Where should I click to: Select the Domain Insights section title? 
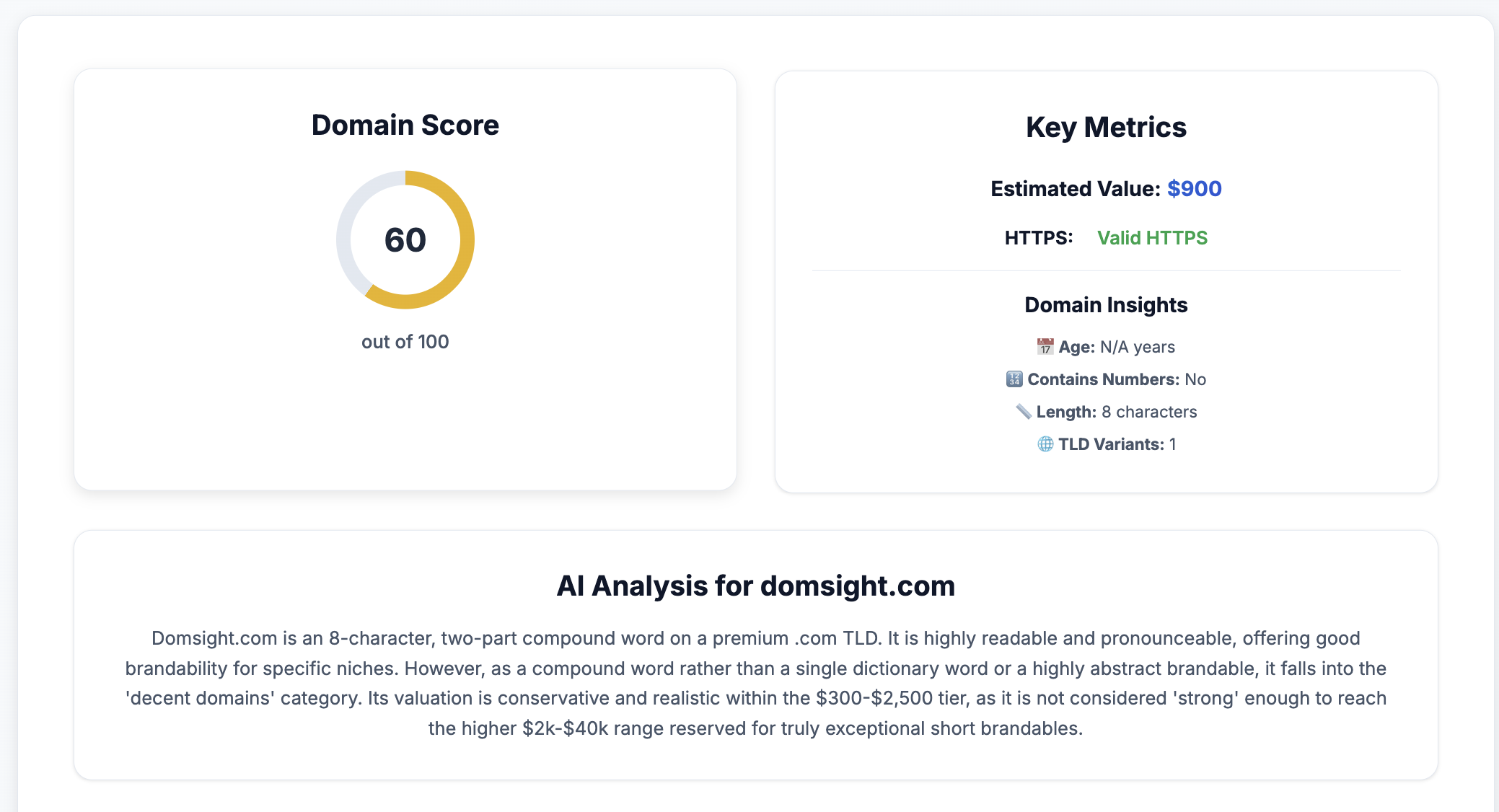[1106, 304]
